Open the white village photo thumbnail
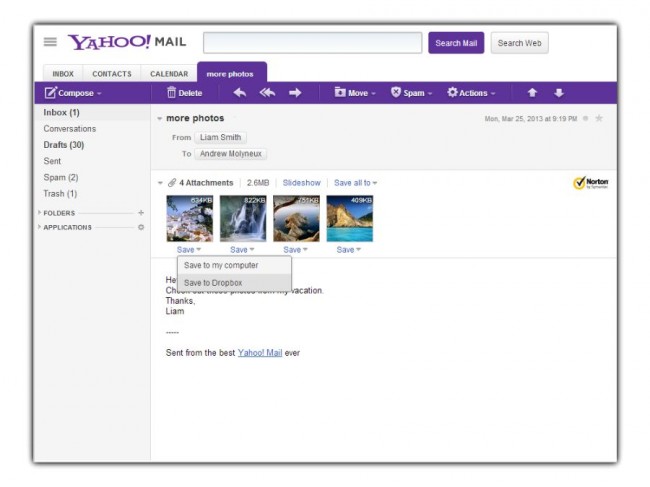 (189, 218)
